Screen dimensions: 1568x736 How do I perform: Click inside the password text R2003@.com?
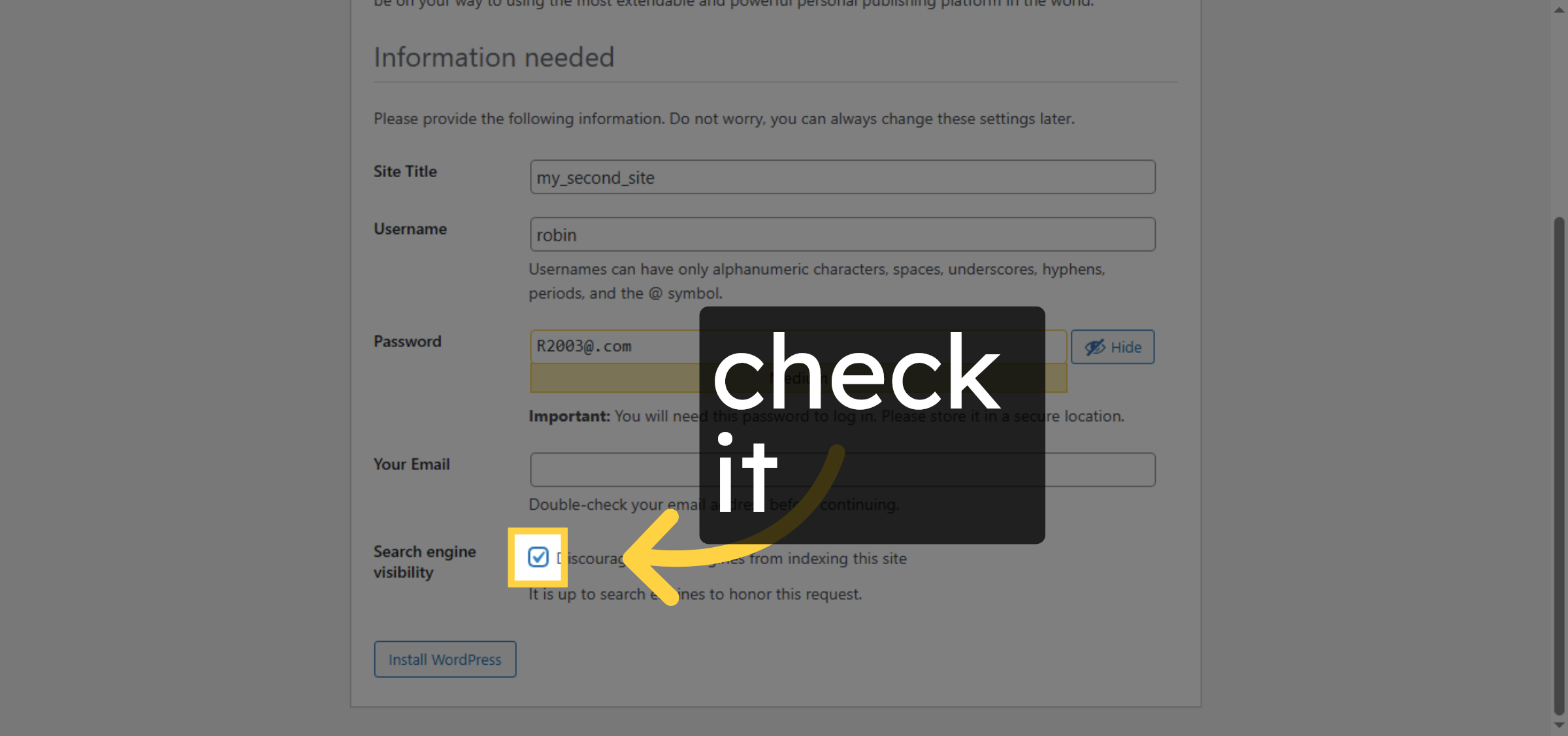click(585, 346)
